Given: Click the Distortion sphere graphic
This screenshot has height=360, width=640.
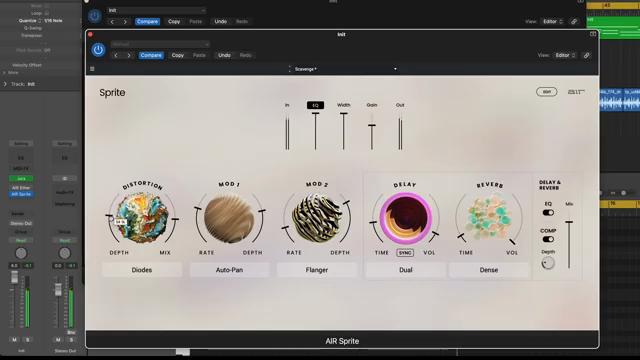Looking at the screenshot, I should (142, 218).
